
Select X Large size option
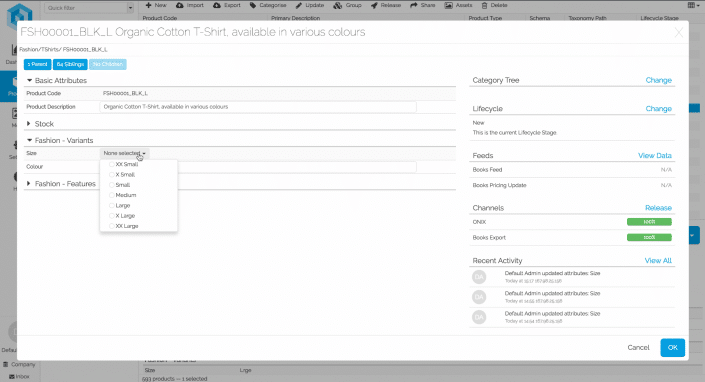tap(122, 216)
